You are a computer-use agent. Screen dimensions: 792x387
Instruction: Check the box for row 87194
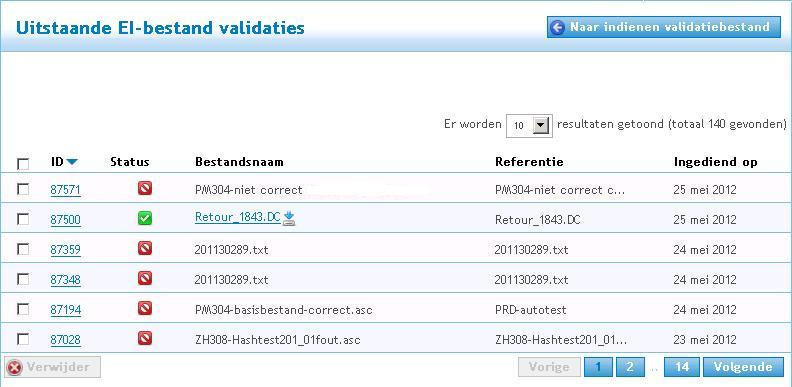(23, 309)
